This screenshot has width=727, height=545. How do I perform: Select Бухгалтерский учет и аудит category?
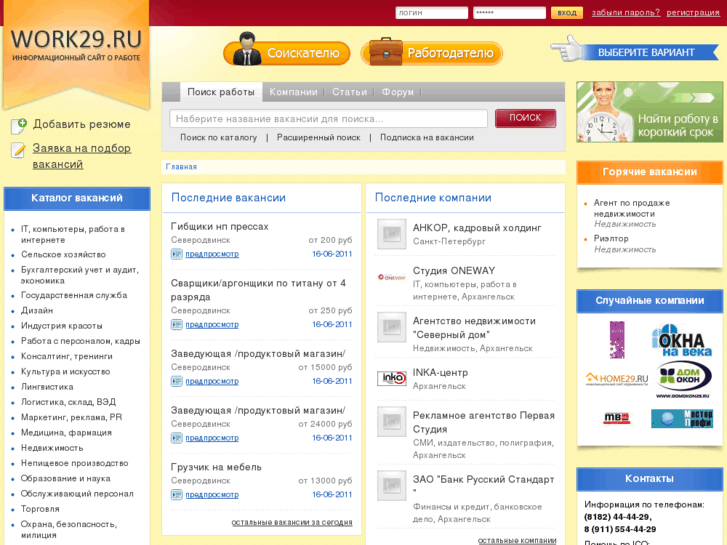tap(80, 275)
